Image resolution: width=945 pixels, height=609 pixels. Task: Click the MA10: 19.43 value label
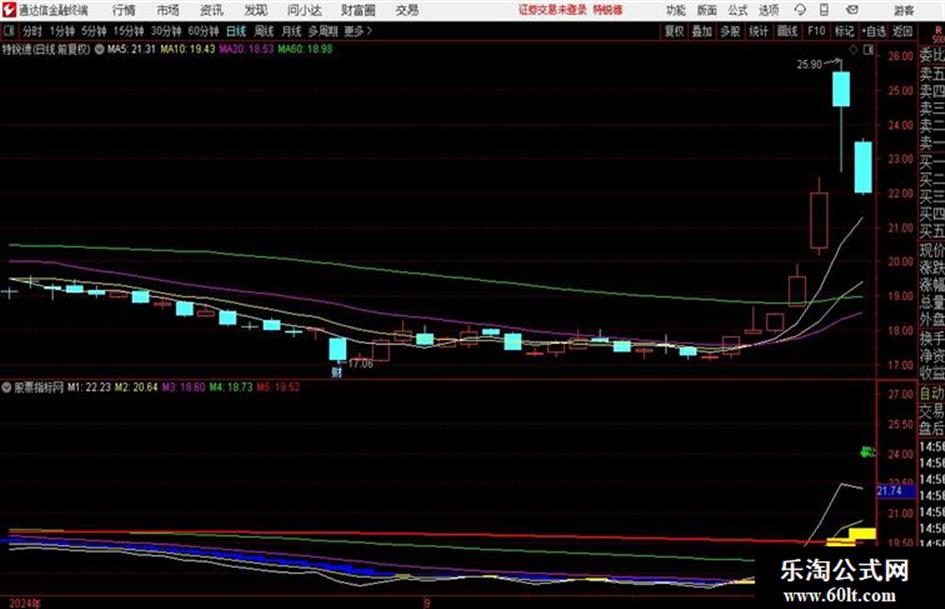pos(187,49)
